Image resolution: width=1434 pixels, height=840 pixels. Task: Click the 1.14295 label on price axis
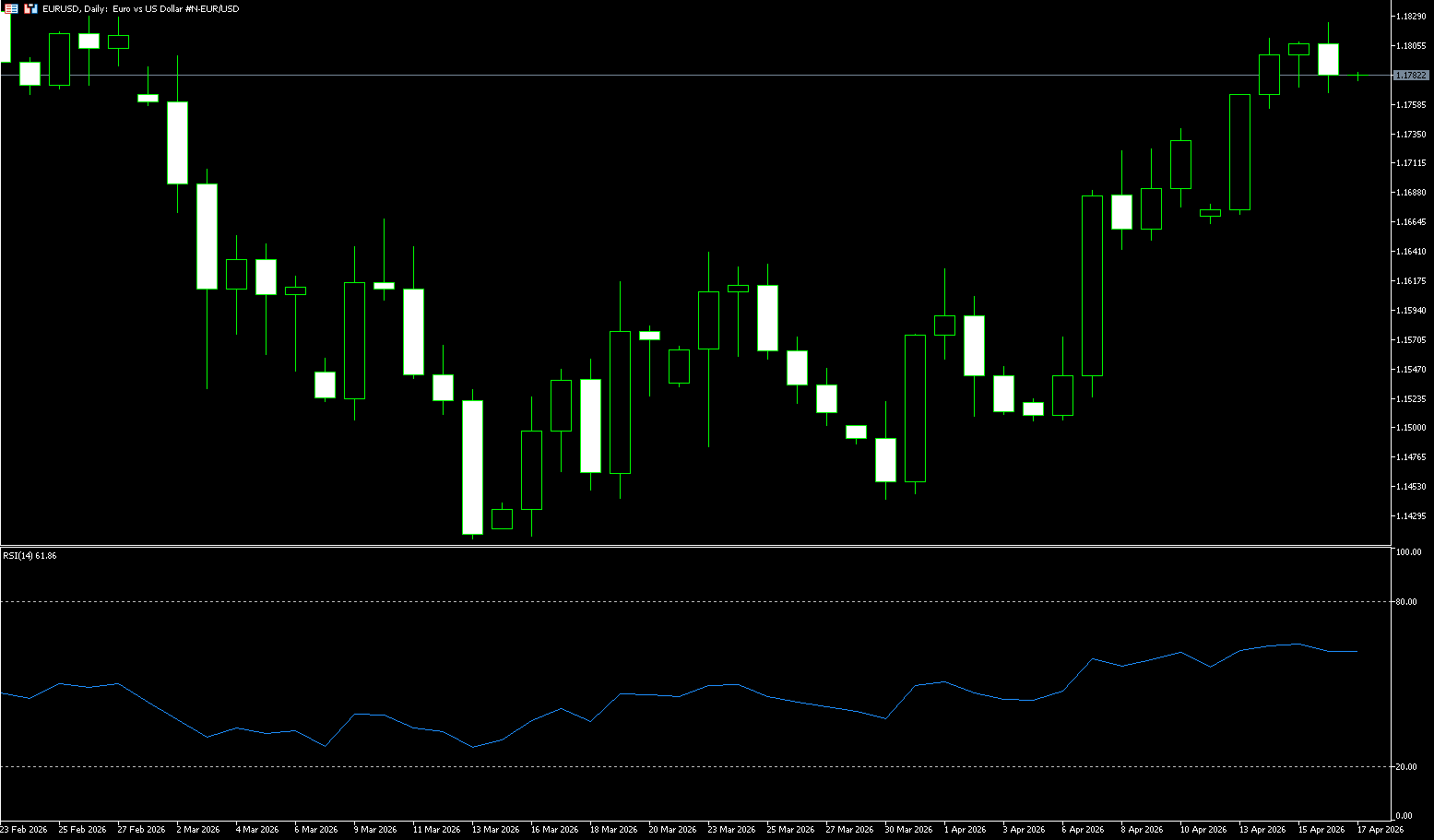1411,516
